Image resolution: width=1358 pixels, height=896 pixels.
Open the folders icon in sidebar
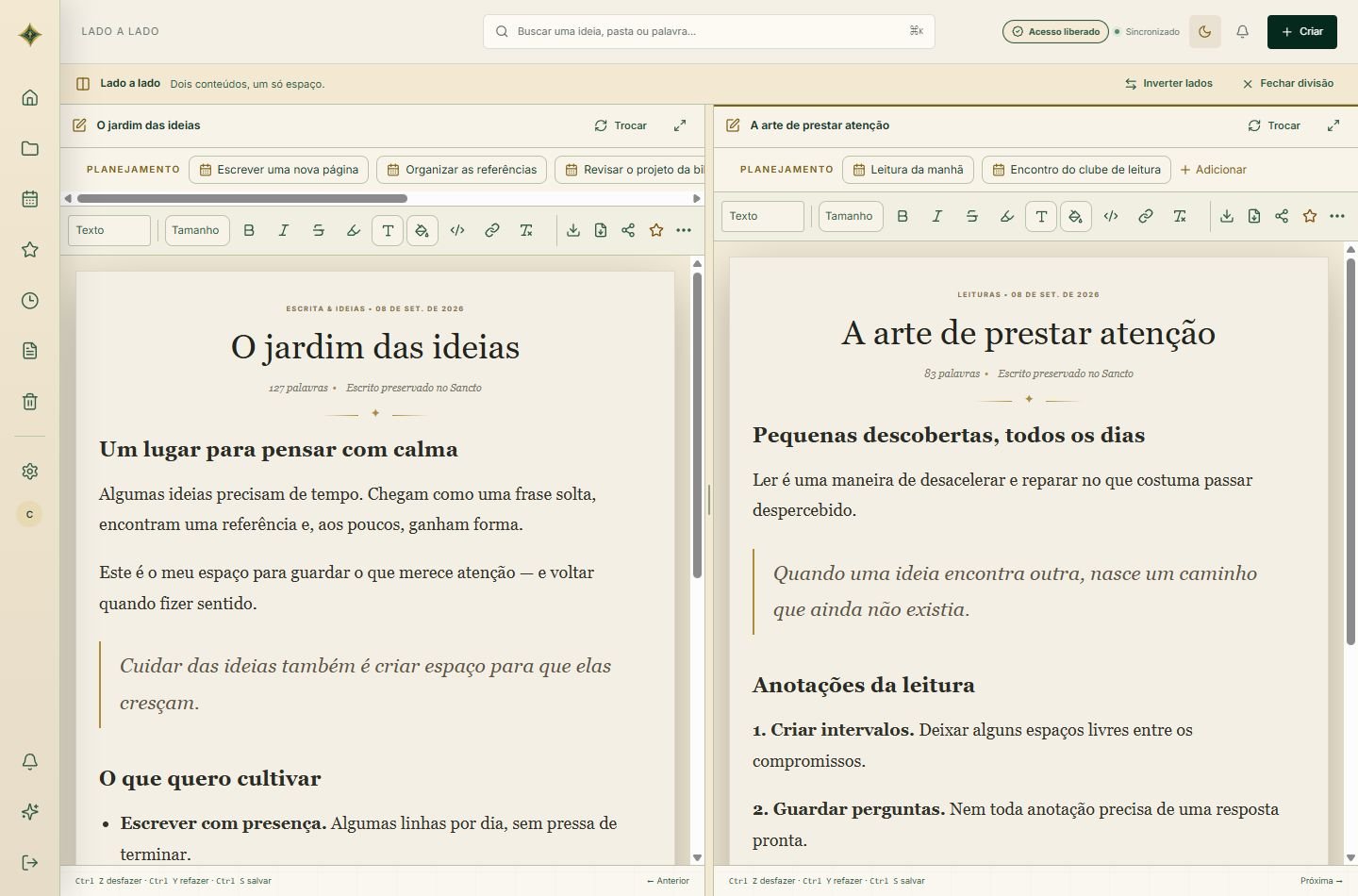tap(30, 148)
